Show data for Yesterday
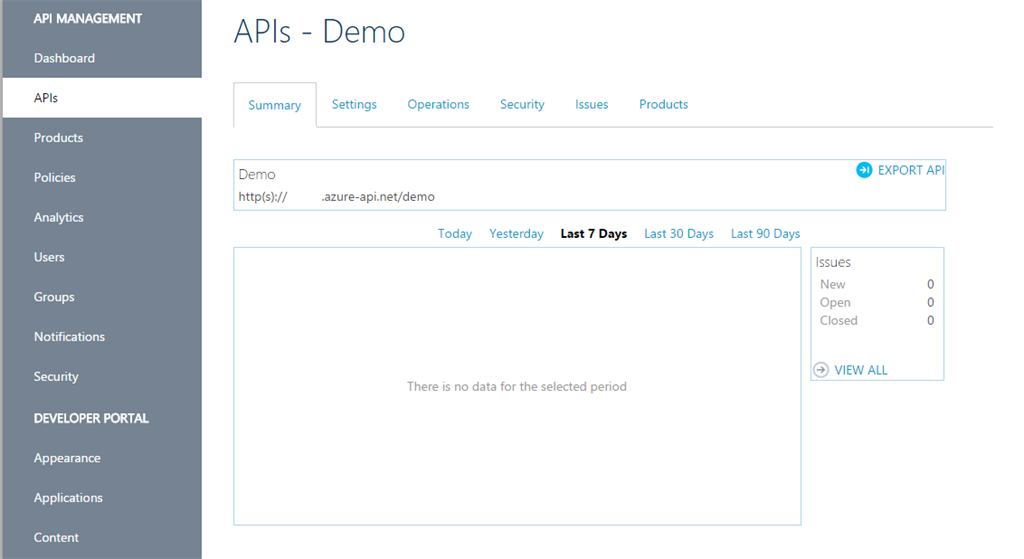The height and width of the screenshot is (559, 1024). tap(516, 234)
